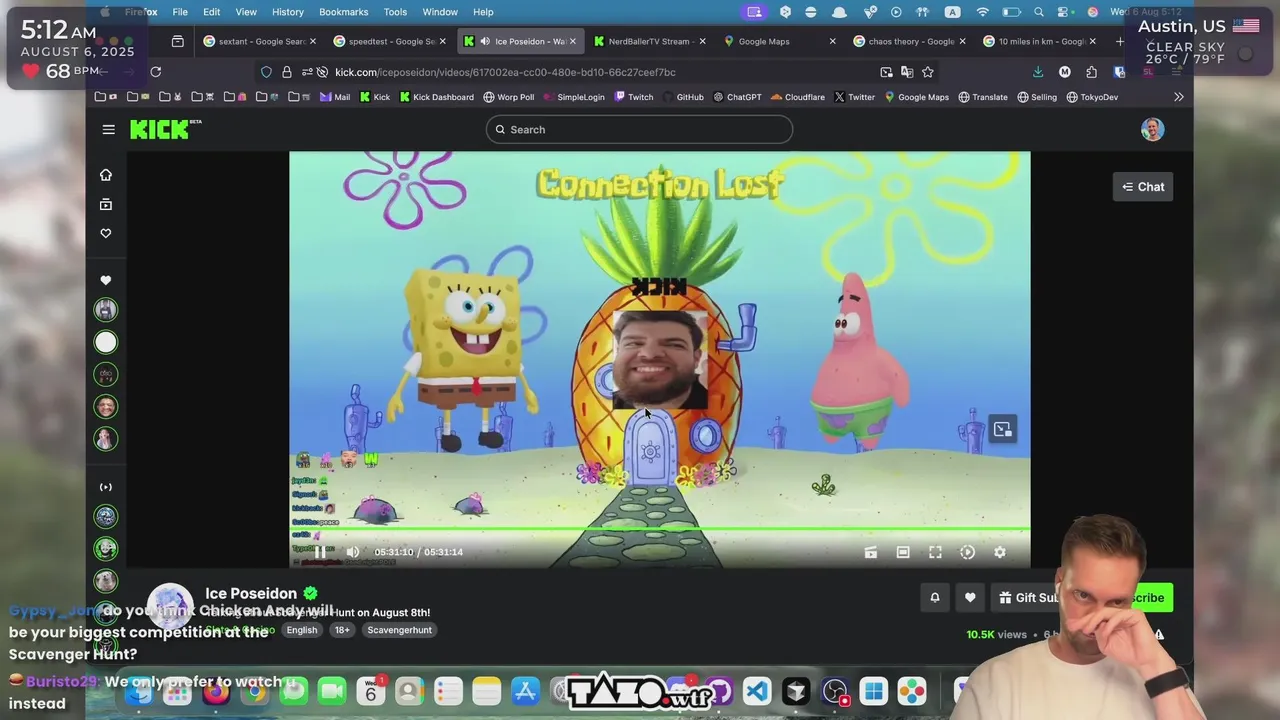
Task: Switch to speedtest Google Search tab
Action: coord(388,41)
